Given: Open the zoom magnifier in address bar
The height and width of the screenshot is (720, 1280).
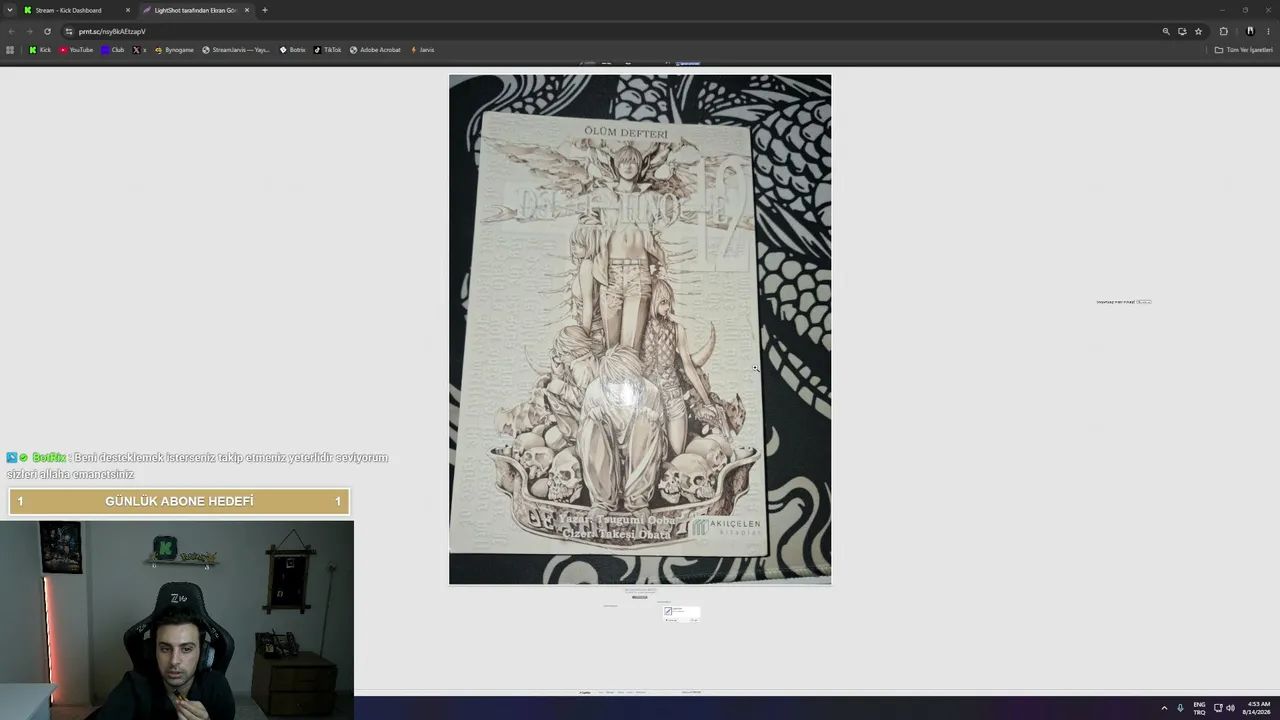Looking at the screenshot, I should [x=1166, y=31].
